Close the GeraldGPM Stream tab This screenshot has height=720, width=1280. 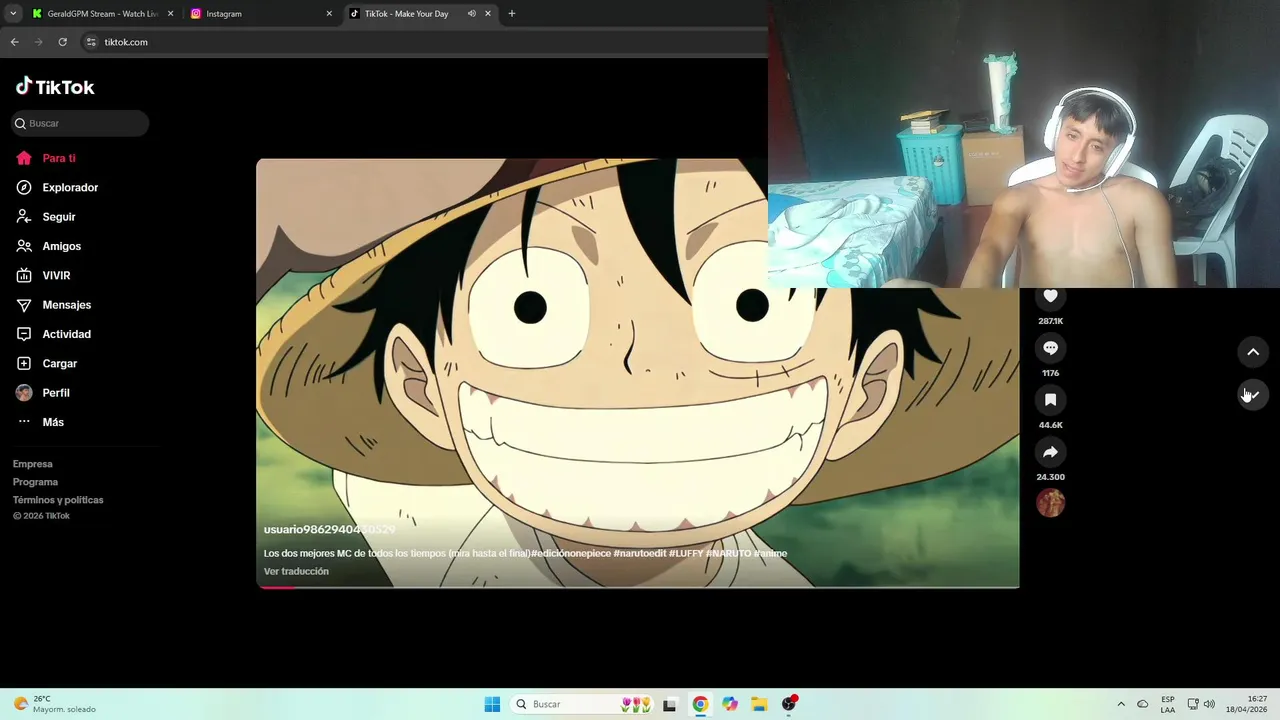point(170,14)
